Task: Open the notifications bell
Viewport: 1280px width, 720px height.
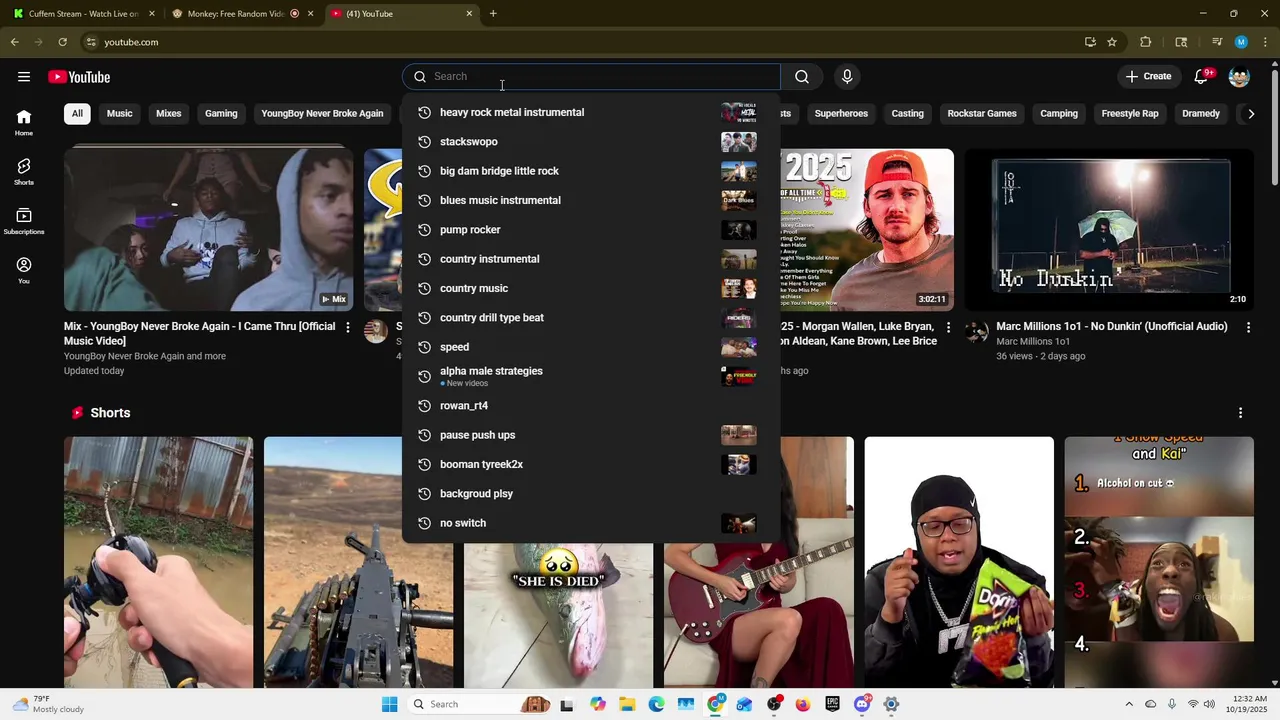Action: pyautogui.click(x=1202, y=77)
